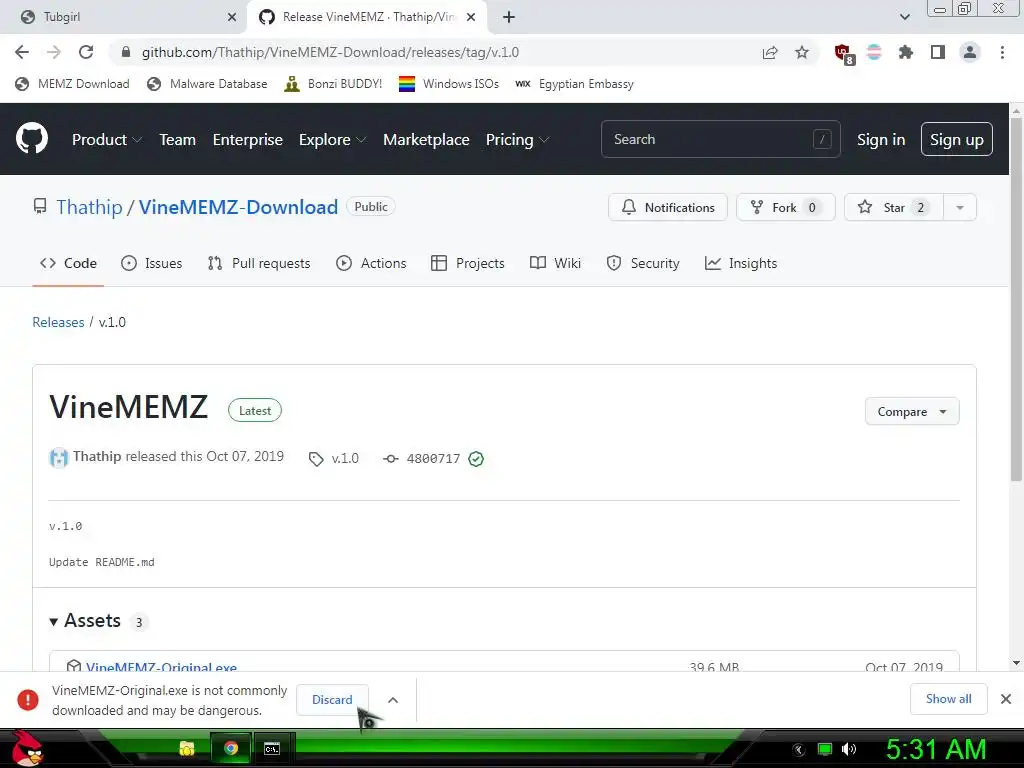
Task: Click the Enterprise nav item
Action: tap(248, 139)
